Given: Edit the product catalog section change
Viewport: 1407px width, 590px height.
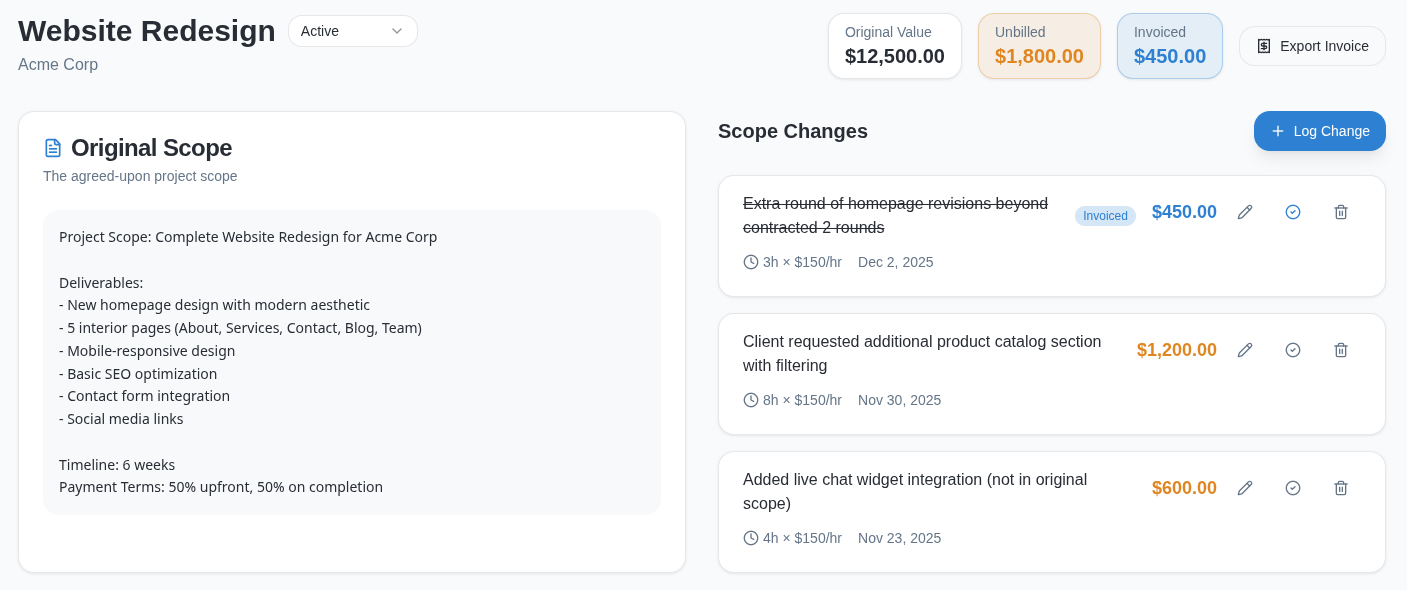Looking at the screenshot, I should click(1245, 350).
